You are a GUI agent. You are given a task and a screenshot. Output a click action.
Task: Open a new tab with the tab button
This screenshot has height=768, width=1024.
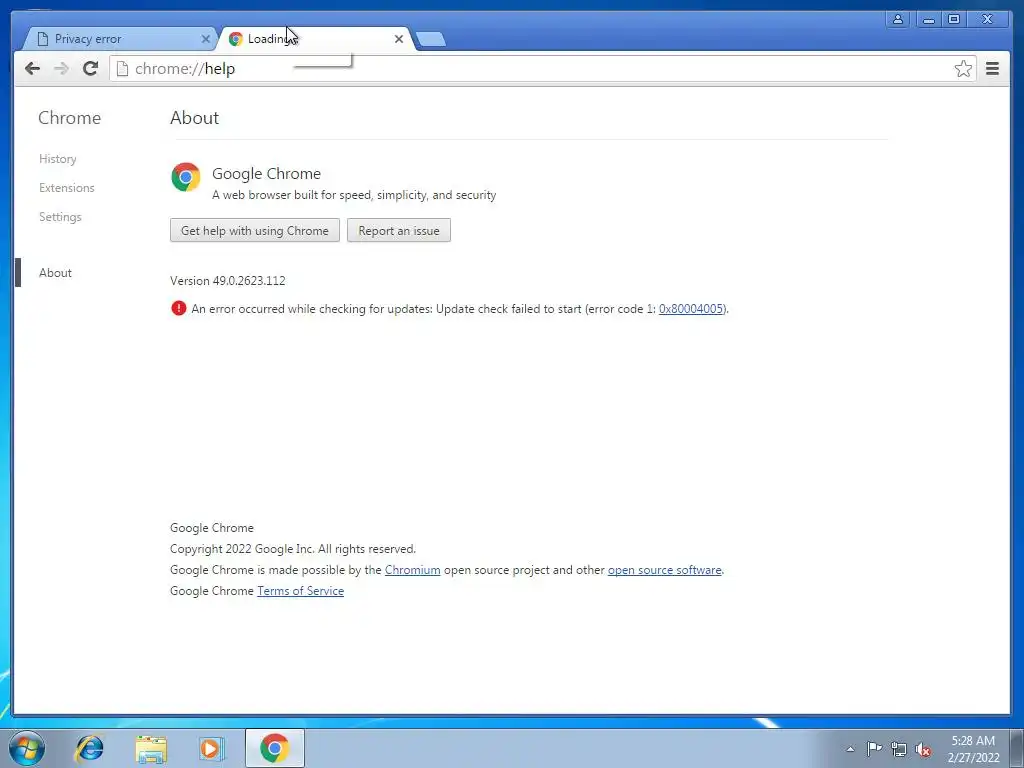(431, 39)
